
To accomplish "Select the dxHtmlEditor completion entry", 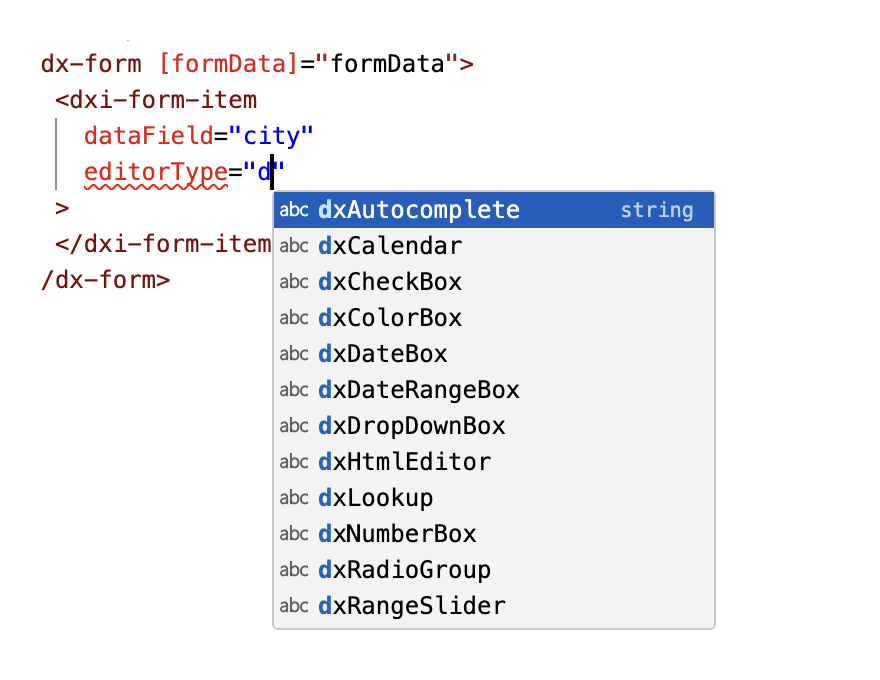I will (x=400, y=462).
